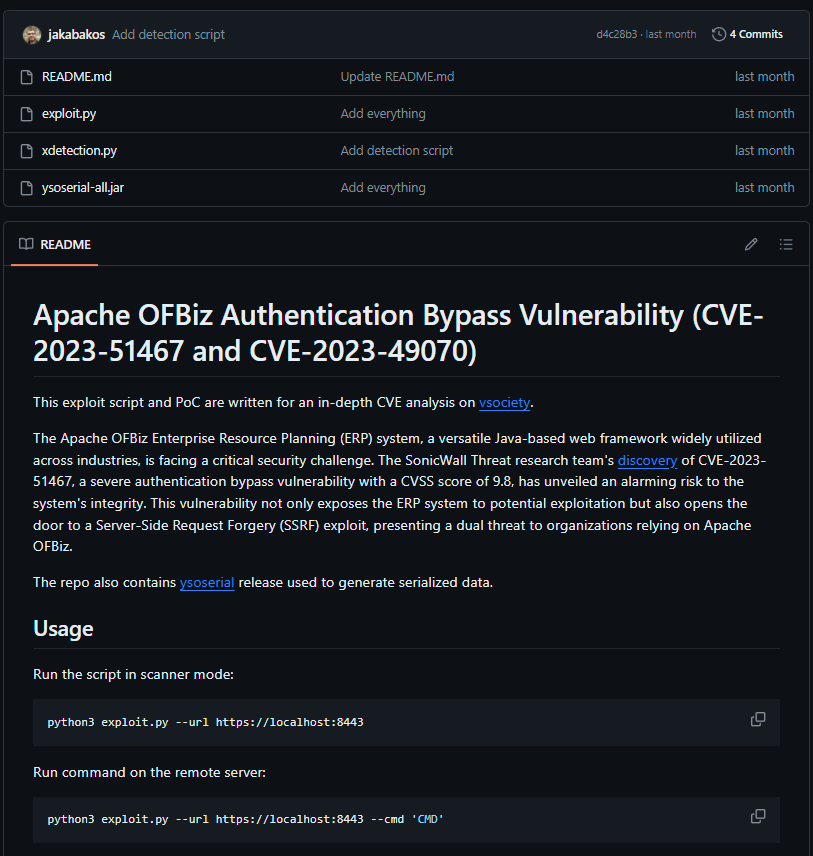Screen dimensions: 813x856
Task: Click the edit README pencil icon
Action: tap(751, 244)
